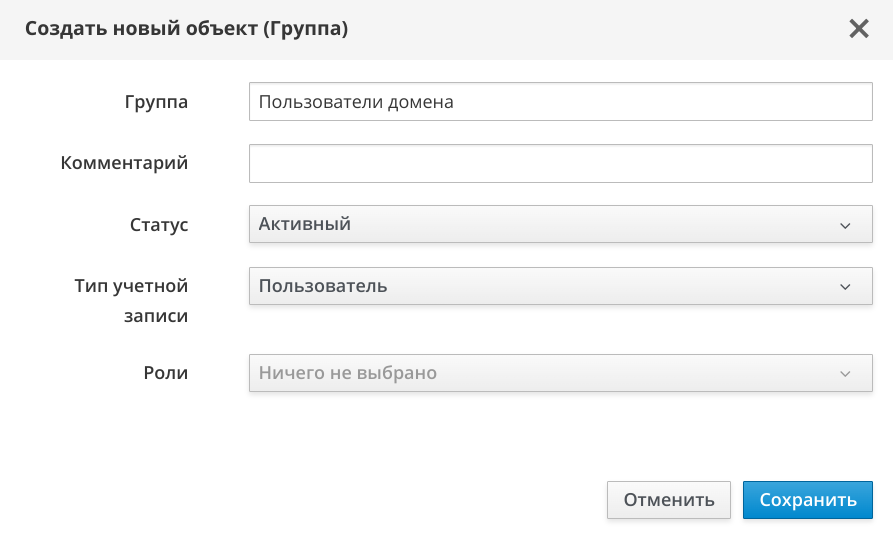Viewport: 893px width, 539px height.
Task: Select the Ничего не выбрано placeholder text
Action: coord(348,374)
